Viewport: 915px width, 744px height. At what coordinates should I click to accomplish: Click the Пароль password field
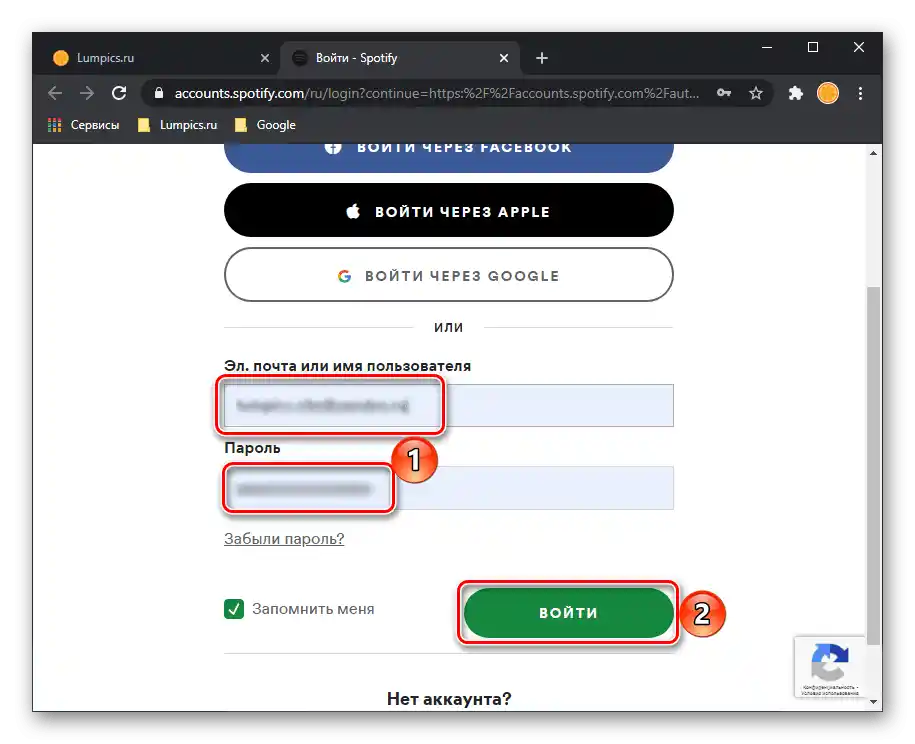click(x=449, y=488)
